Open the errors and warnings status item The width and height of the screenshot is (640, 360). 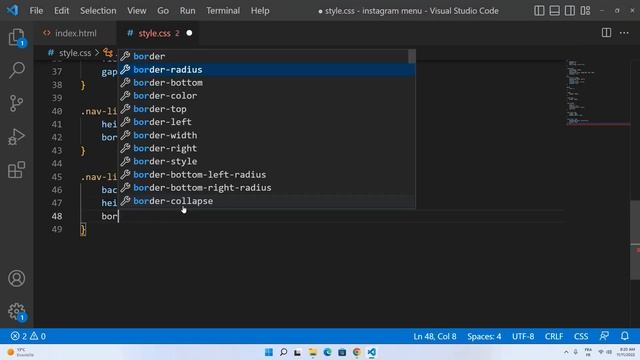click(x=28, y=336)
